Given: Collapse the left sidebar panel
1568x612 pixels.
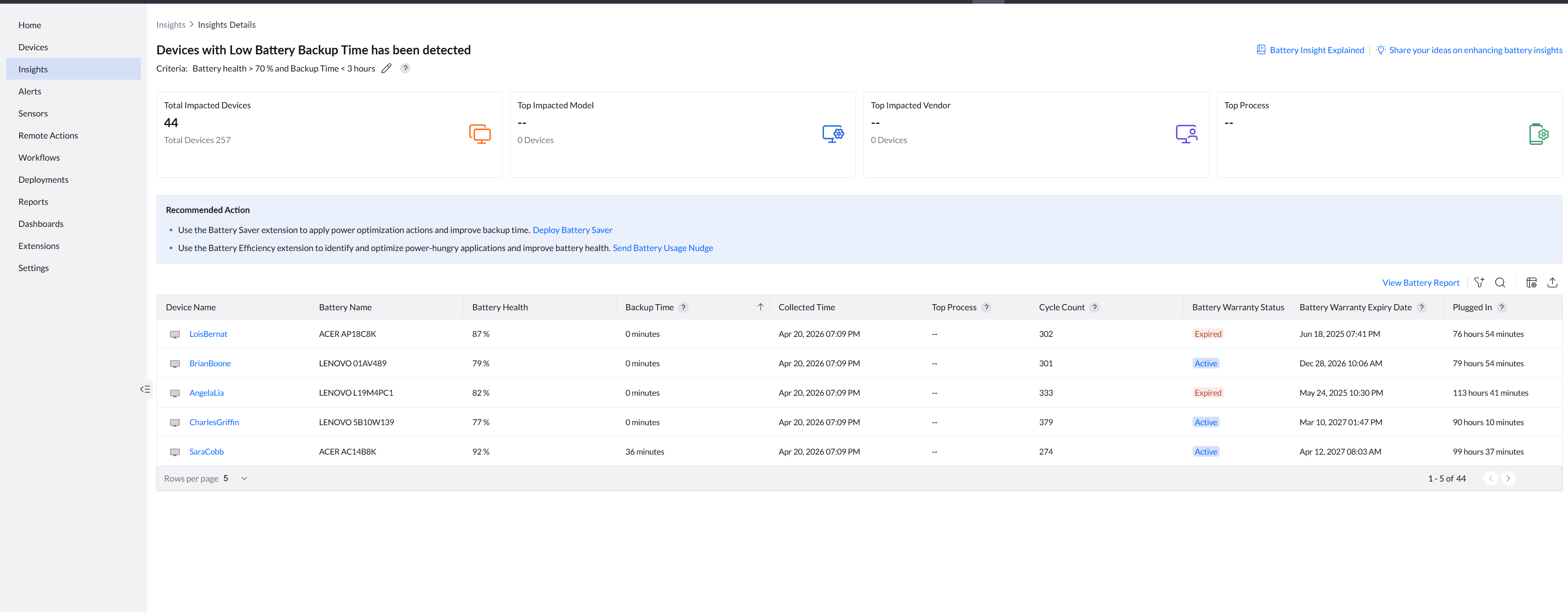Looking at the screenshot, I should tap(145, 389).
